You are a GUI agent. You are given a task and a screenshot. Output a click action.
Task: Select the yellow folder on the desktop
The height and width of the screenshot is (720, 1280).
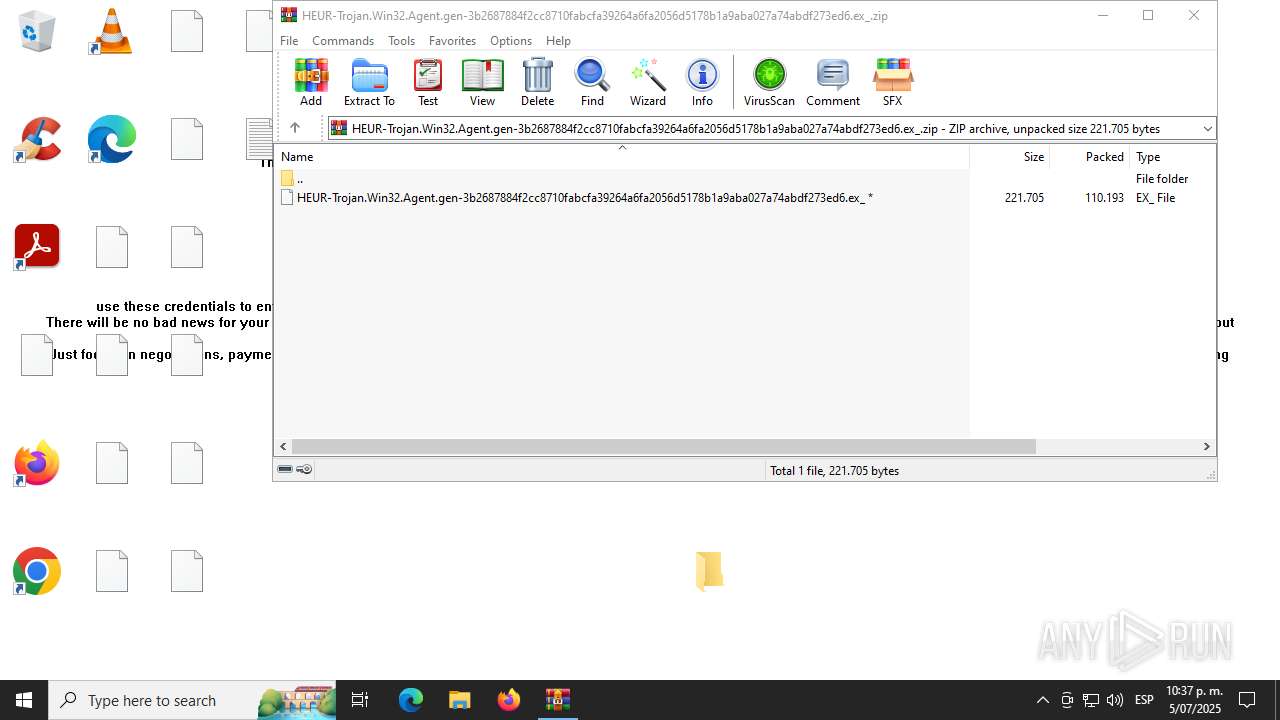[x=709, y=571]
